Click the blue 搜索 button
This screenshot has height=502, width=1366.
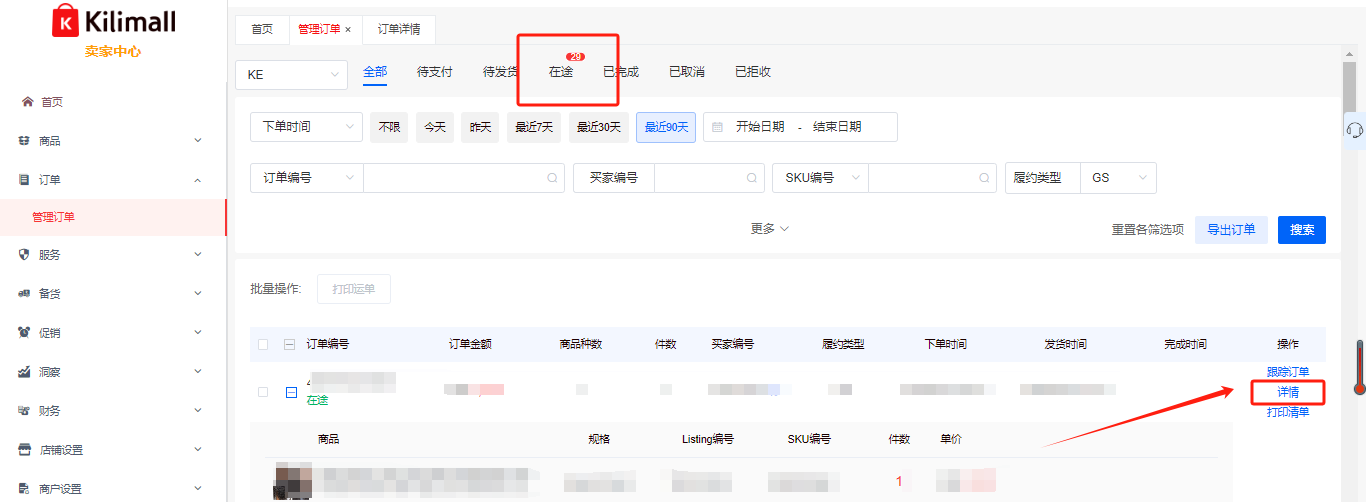[x=1301, y=230]
